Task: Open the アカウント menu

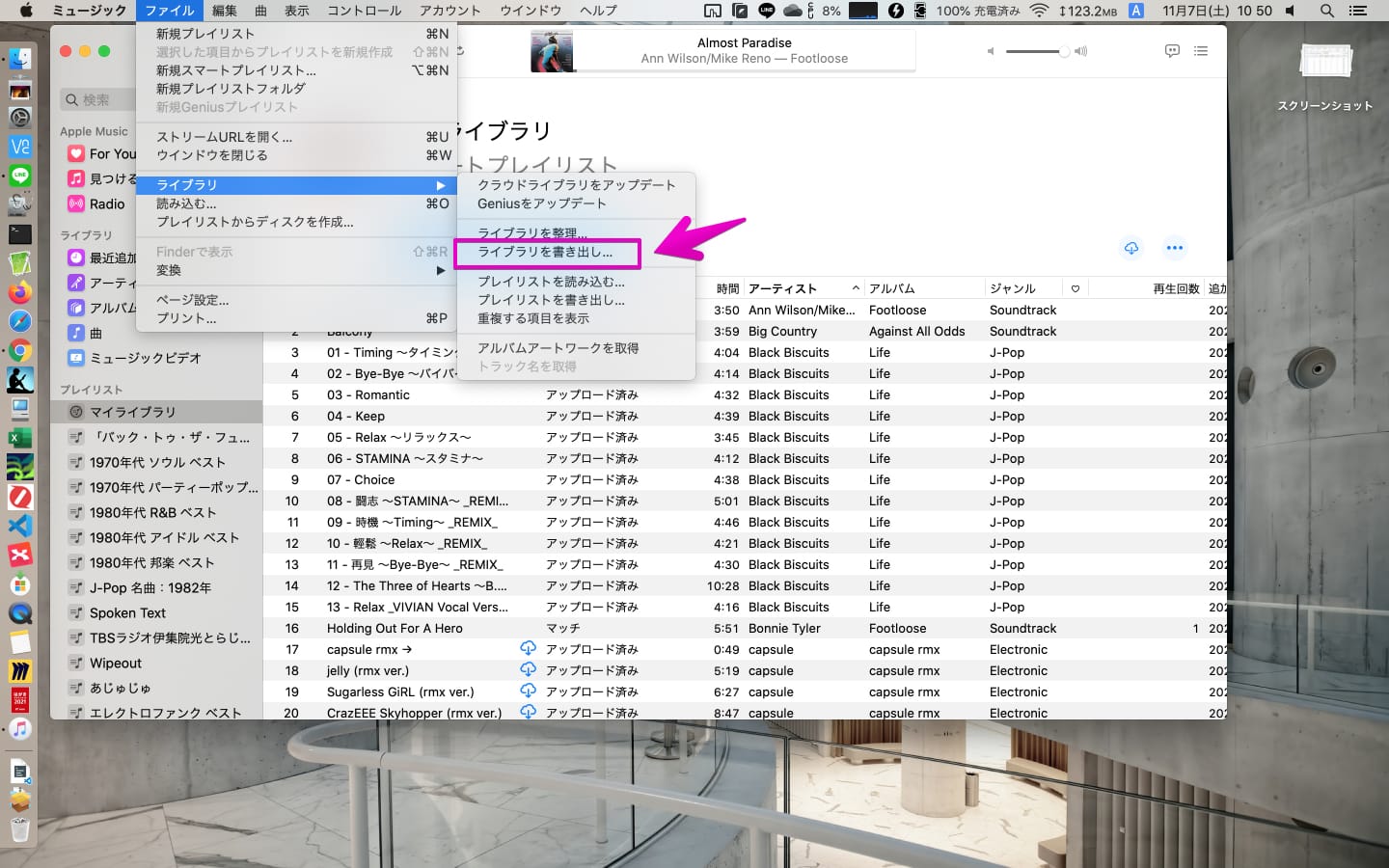Action: (449, 11)
